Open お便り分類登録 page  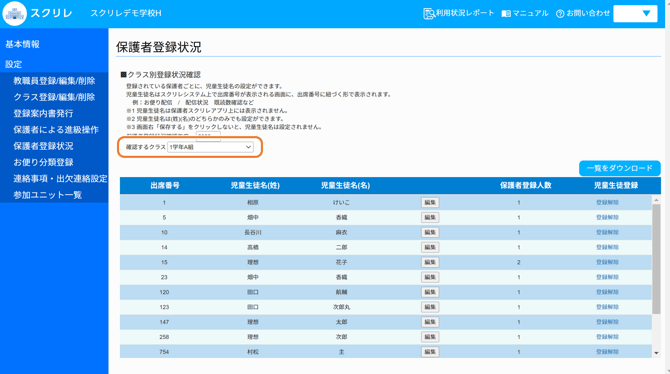(43, 162)
